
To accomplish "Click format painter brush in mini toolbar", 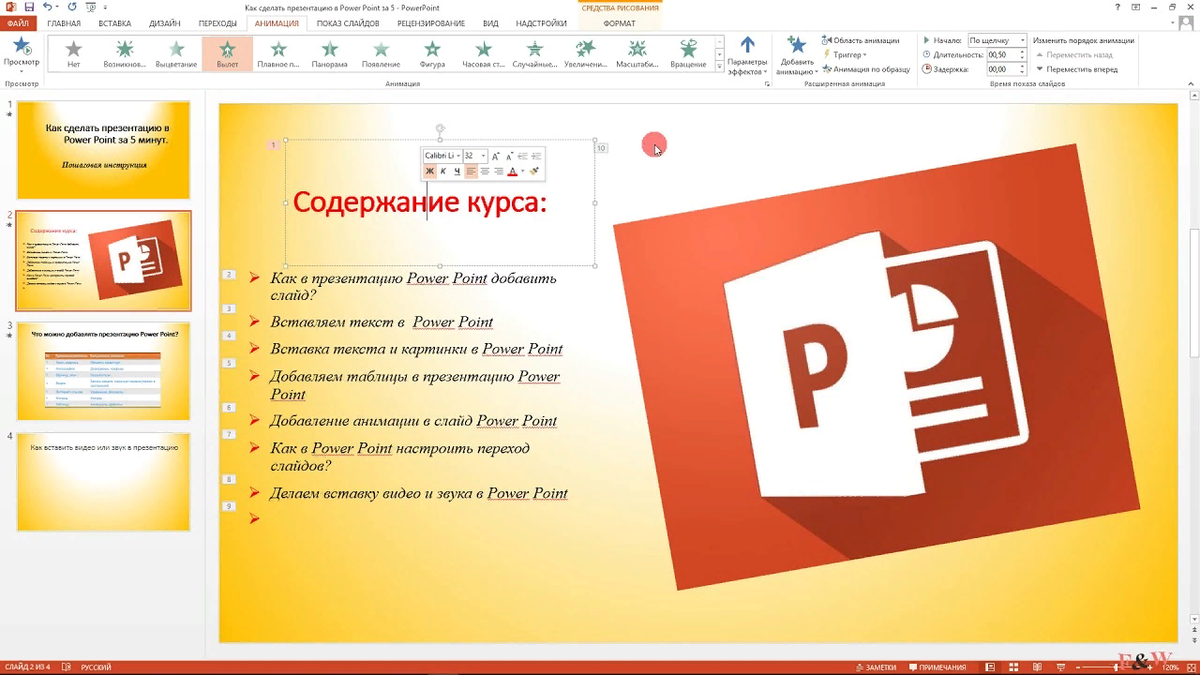I will point(535,171).
